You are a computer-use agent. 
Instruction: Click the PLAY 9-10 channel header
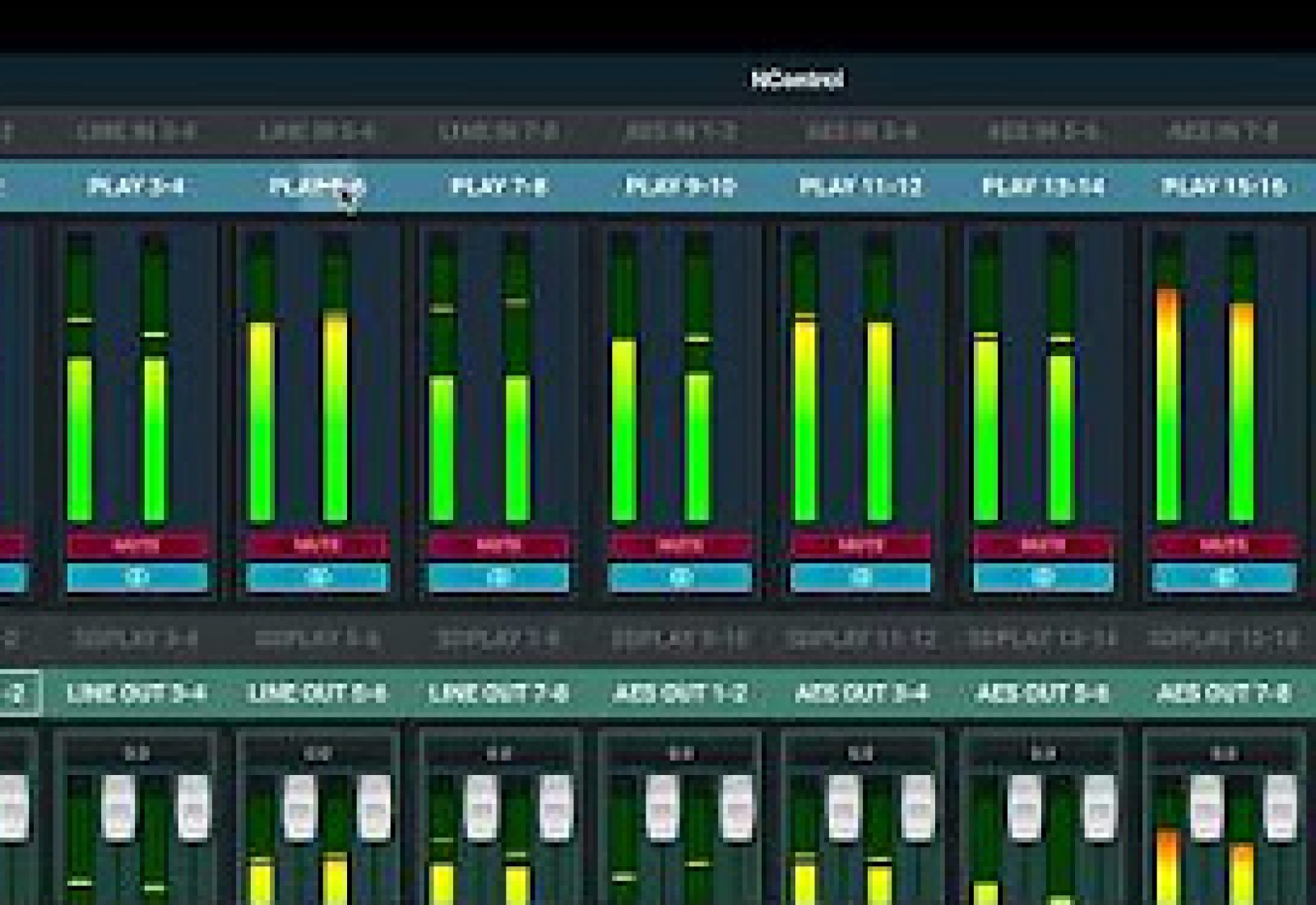[x=680, y=187]
